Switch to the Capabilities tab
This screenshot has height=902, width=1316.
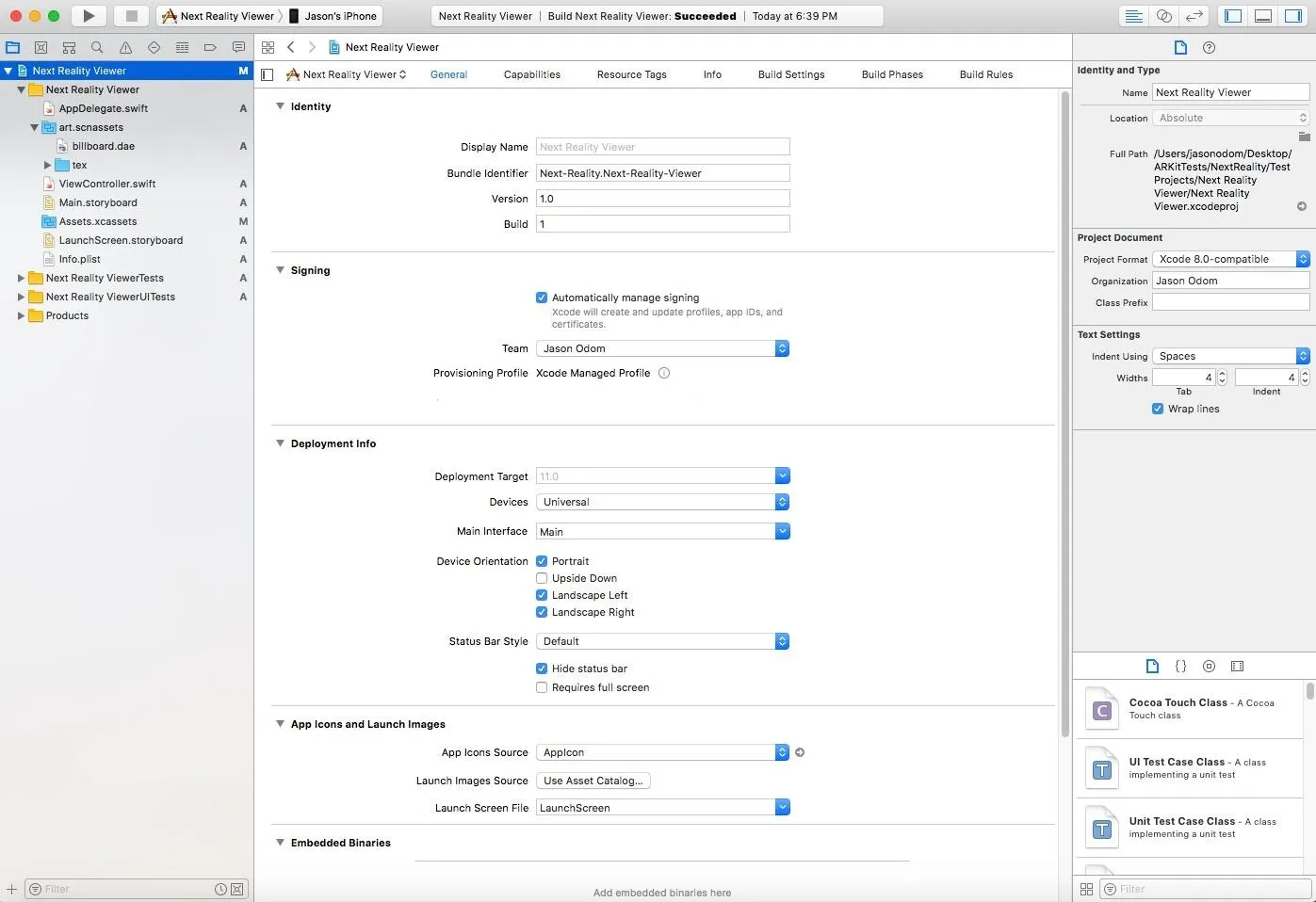point(532,74)
